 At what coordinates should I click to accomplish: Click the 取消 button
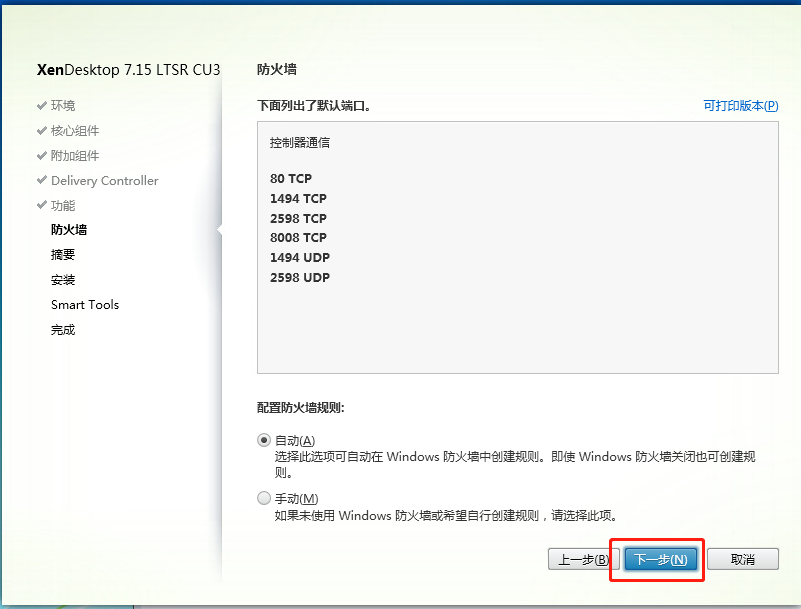tap(743, 559)
